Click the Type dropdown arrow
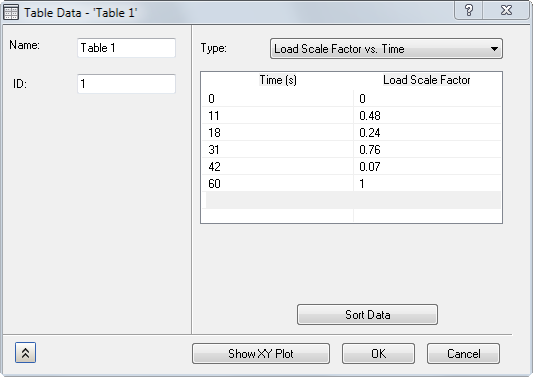This screenshot has height=377, width=533. pos(494,49)
